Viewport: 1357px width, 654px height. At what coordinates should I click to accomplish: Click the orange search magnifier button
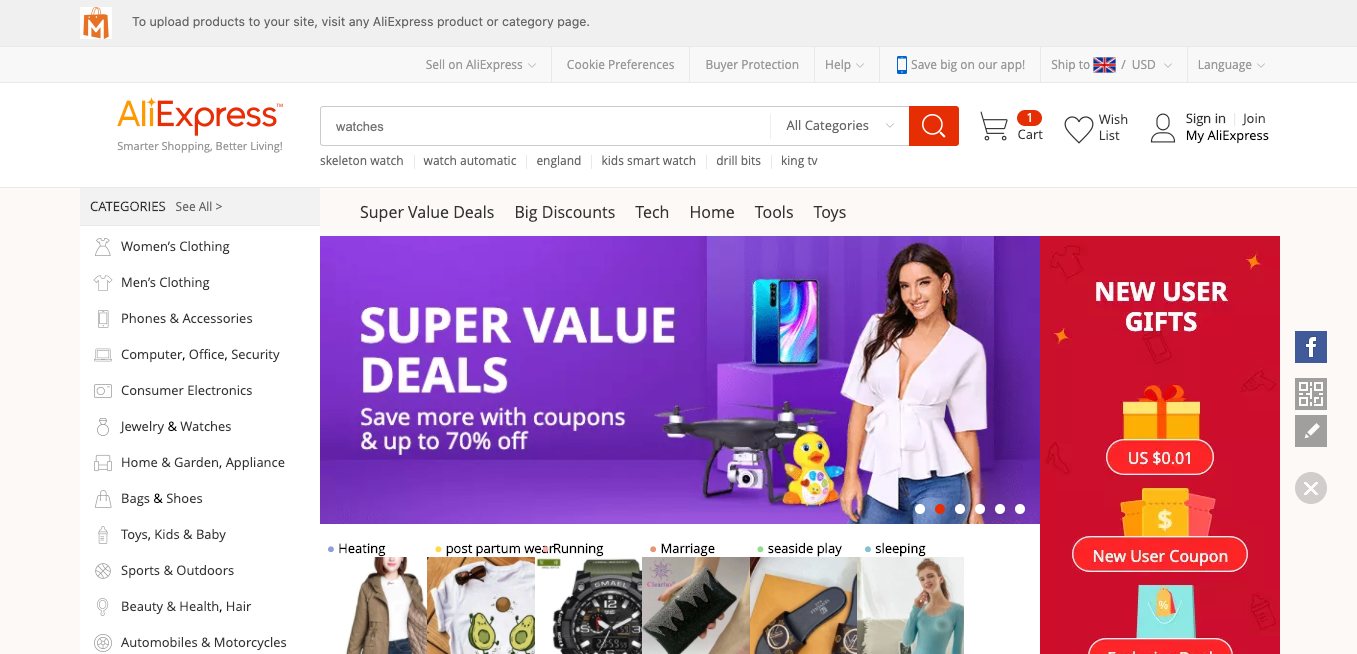point(934,126)
